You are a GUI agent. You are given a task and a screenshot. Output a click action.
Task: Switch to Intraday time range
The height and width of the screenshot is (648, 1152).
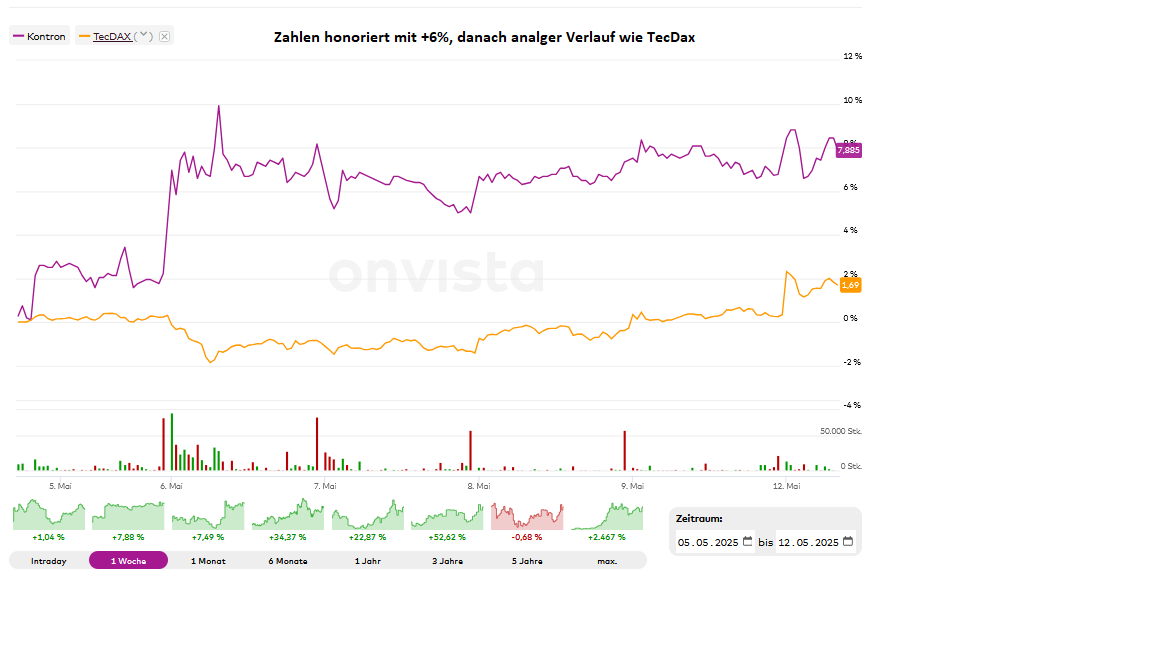tap(48, 561)
